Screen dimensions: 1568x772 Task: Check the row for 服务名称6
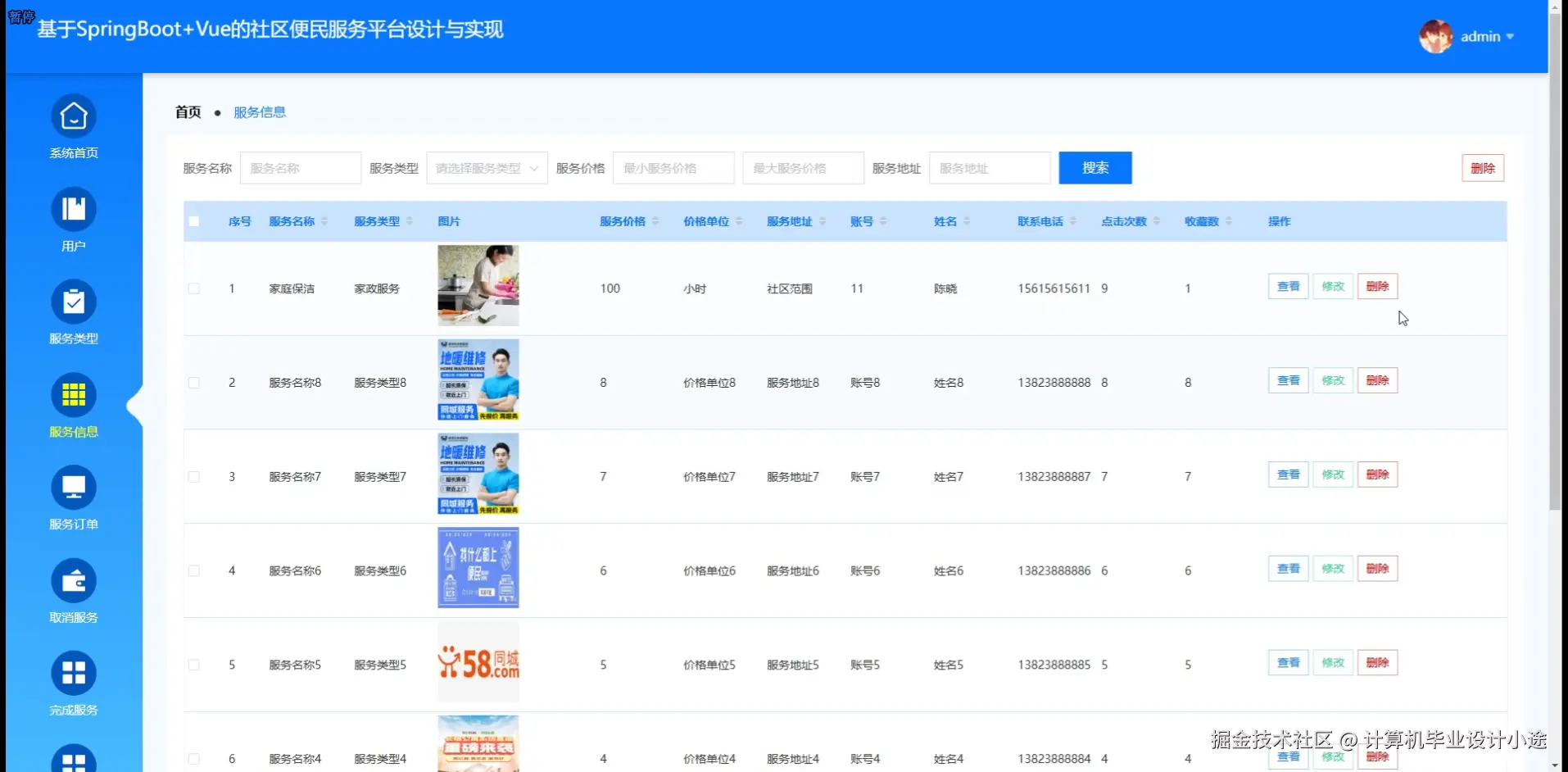tap(194, 570)
